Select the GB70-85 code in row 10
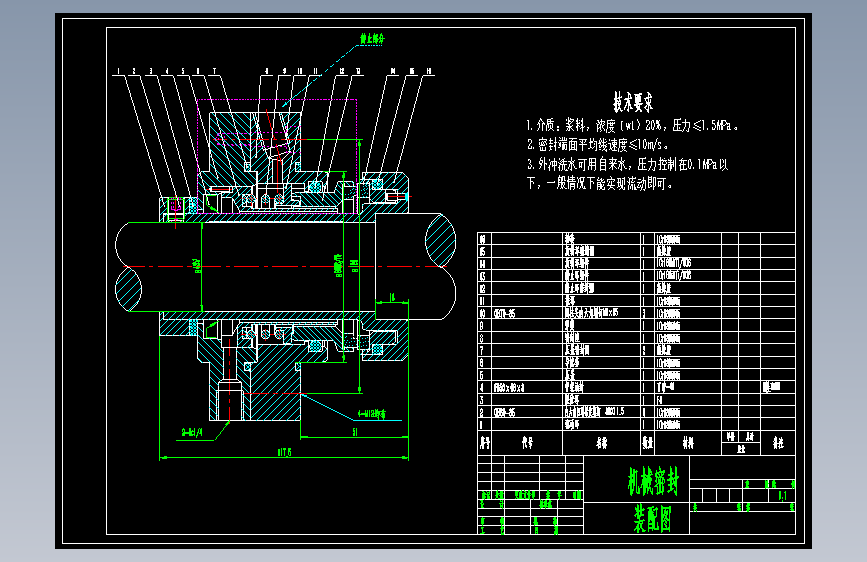867x562 pixels. (504, 314)
